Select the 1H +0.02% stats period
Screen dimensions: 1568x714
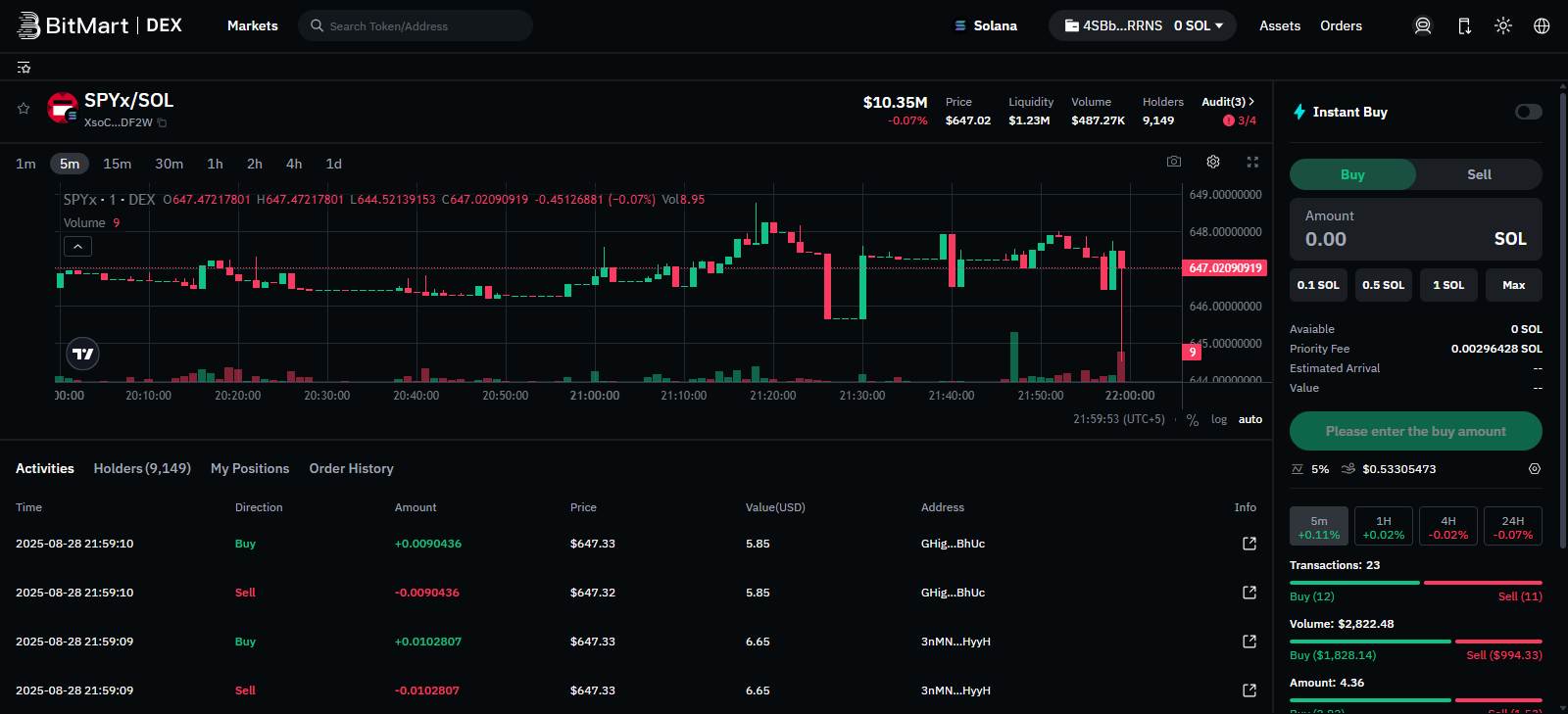pos(1384,527)
